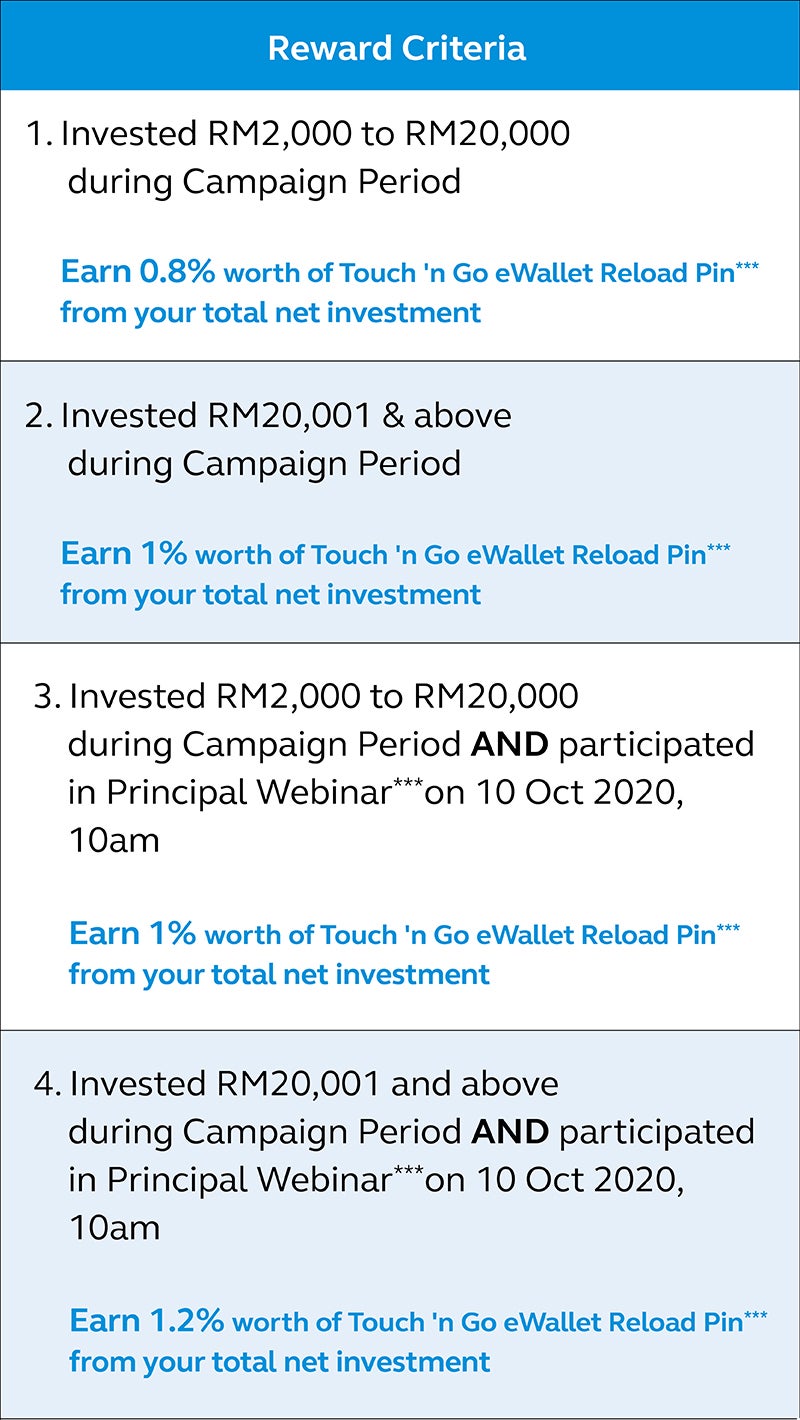Click 'Touch 'n Go eWallet Reload Pin' in criterion 2

509,555
